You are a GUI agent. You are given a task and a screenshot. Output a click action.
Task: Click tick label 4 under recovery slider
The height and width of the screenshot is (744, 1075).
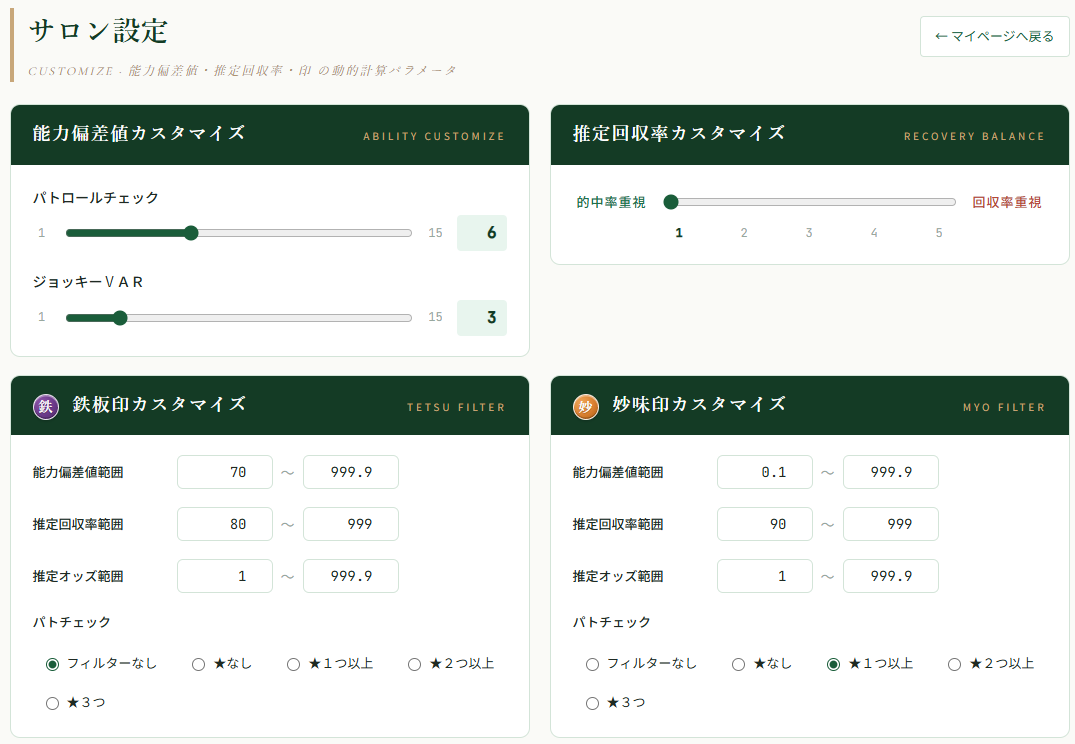click(x=874, y=233)
